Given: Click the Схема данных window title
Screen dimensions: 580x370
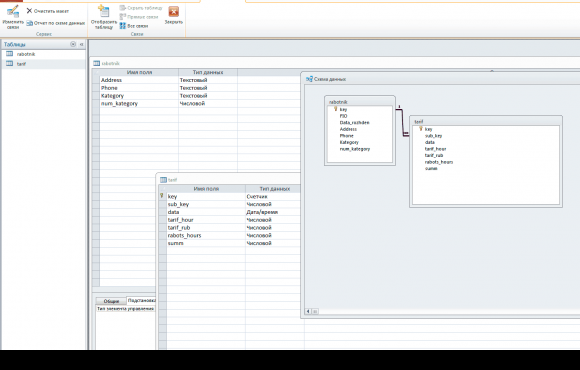Looking at the screenshot, I should (x=330, y=79).
